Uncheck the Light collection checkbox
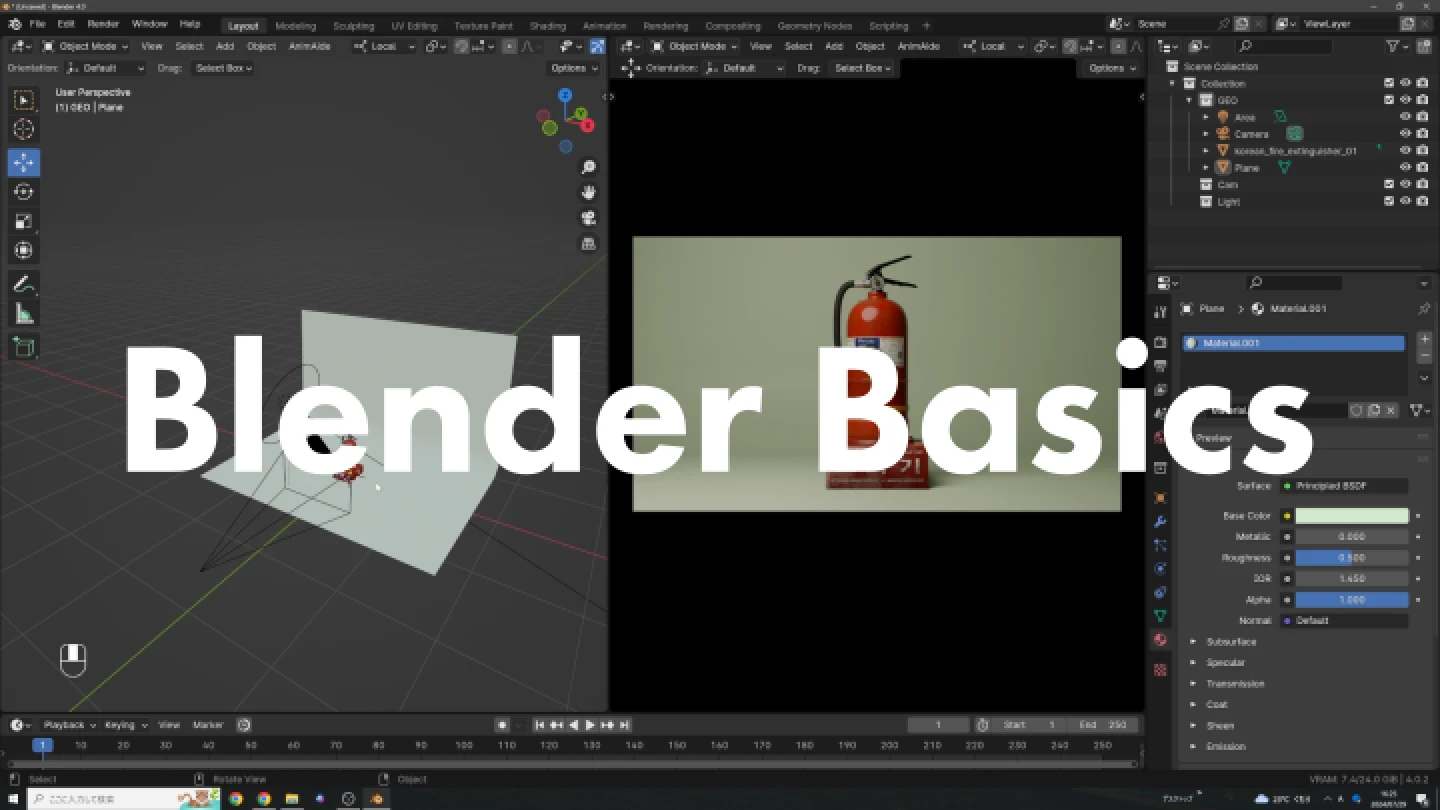Viewport: 1440px width, 810px height. point(1389,202)
